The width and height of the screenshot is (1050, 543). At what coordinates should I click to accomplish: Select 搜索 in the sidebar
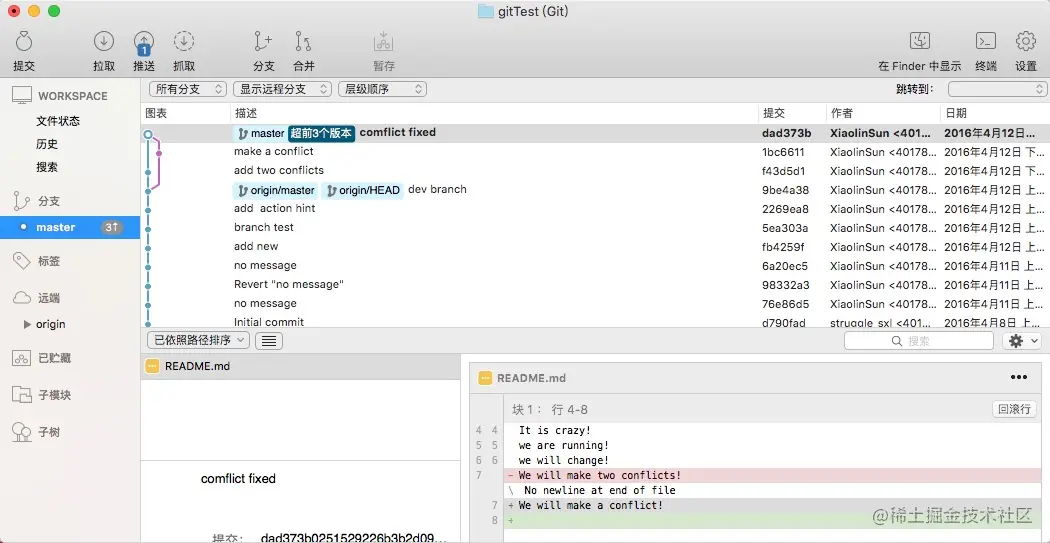47,167
